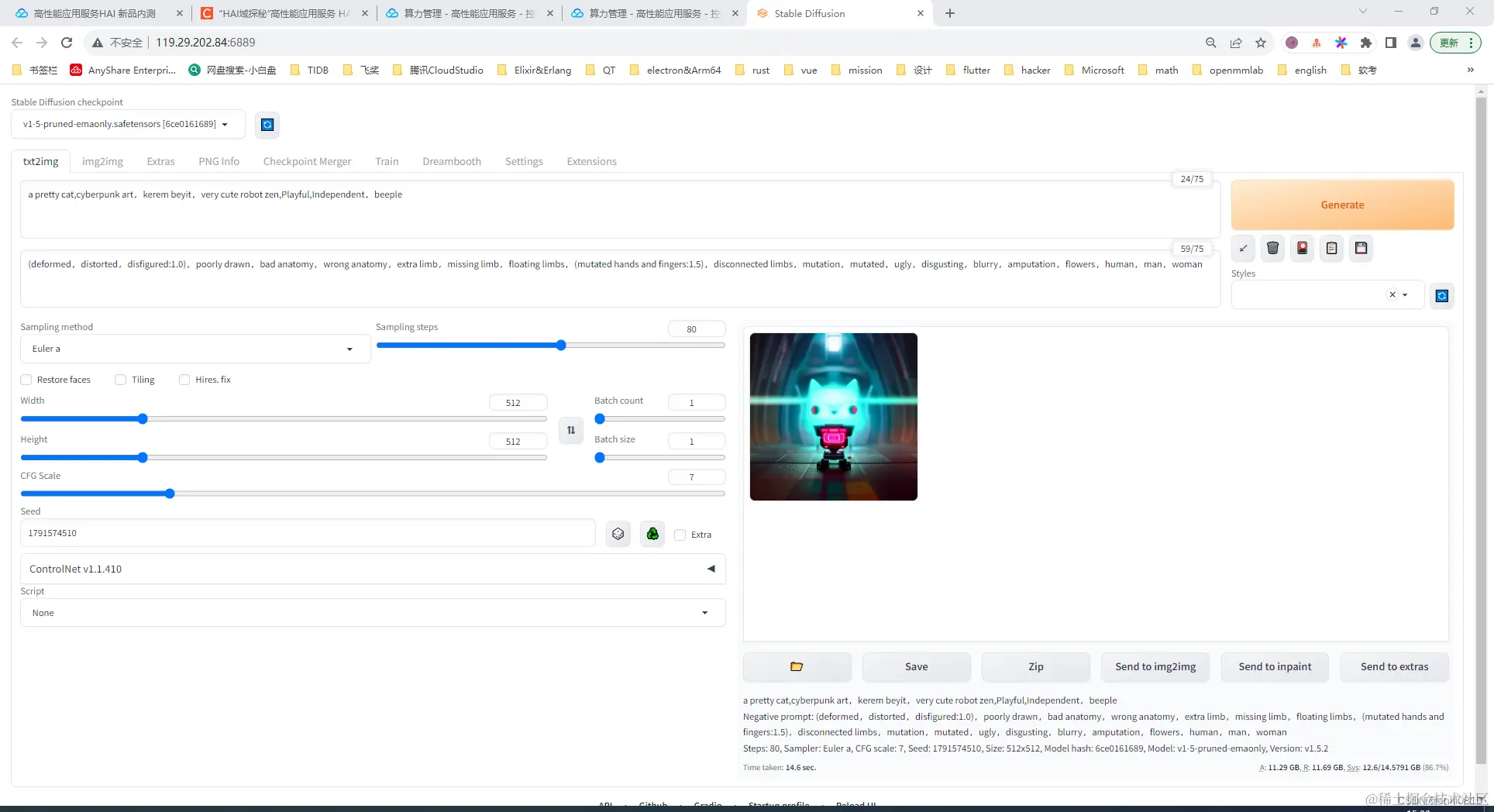Go back in browser history
This screenshot has width=1494, height=812.
[x=17, y=43]
